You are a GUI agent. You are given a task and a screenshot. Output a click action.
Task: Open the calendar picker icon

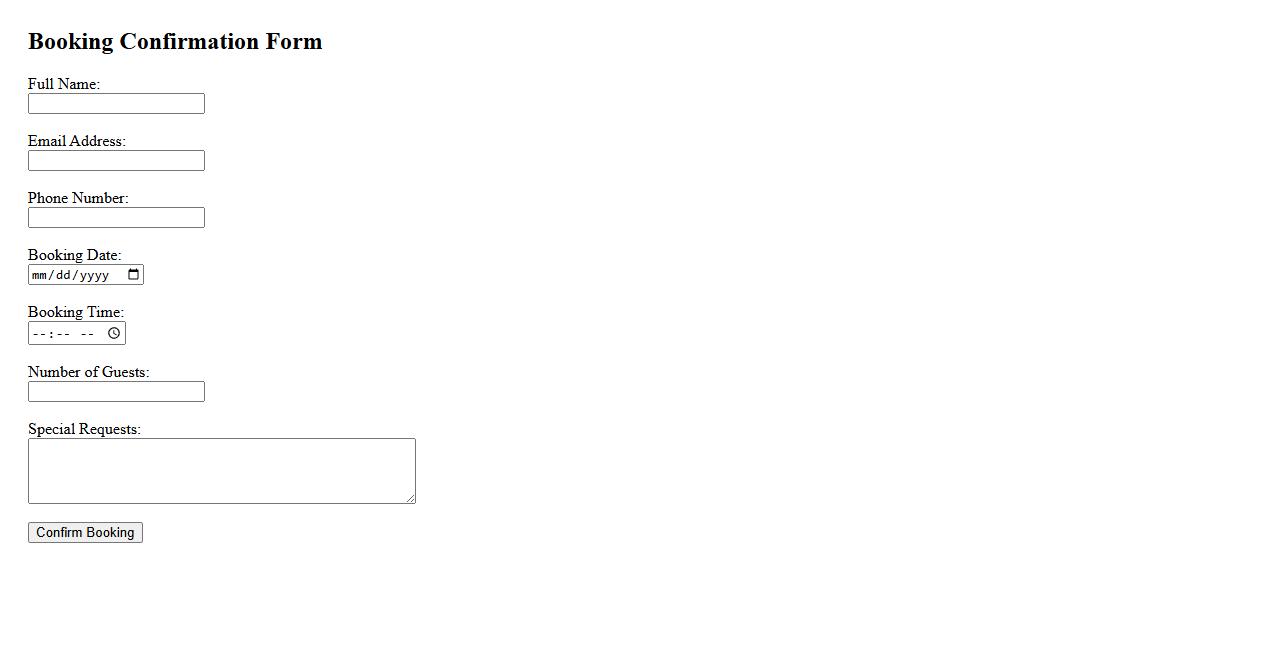tap(134, 275)
